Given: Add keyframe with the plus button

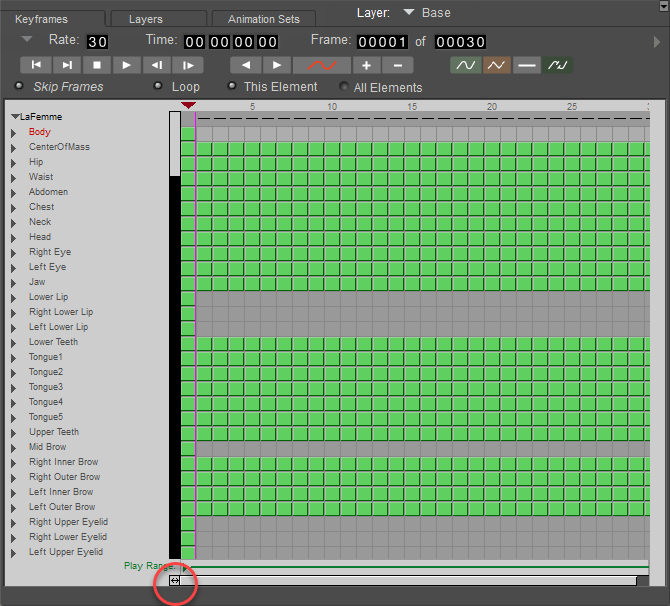Looking at the screenshot, I should (366, 65).
